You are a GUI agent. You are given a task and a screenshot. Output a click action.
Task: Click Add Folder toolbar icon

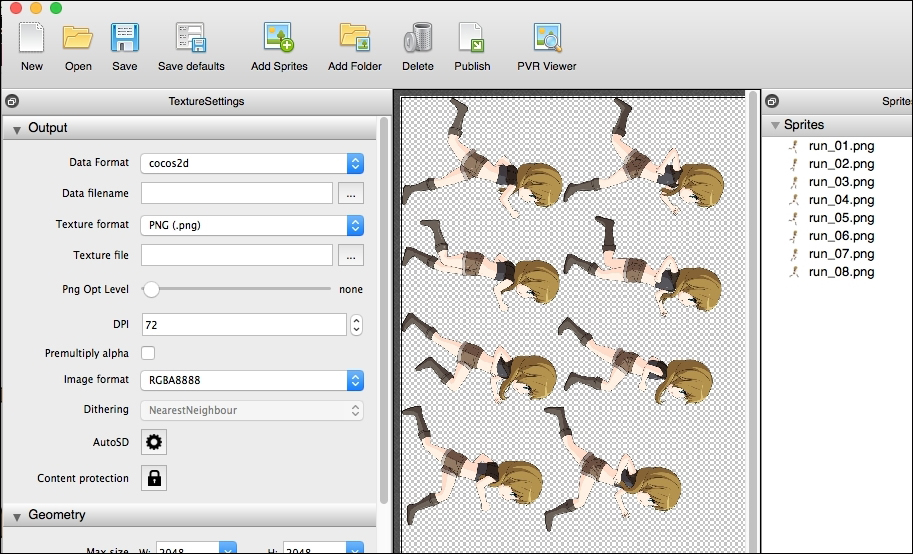coord(355,38)
